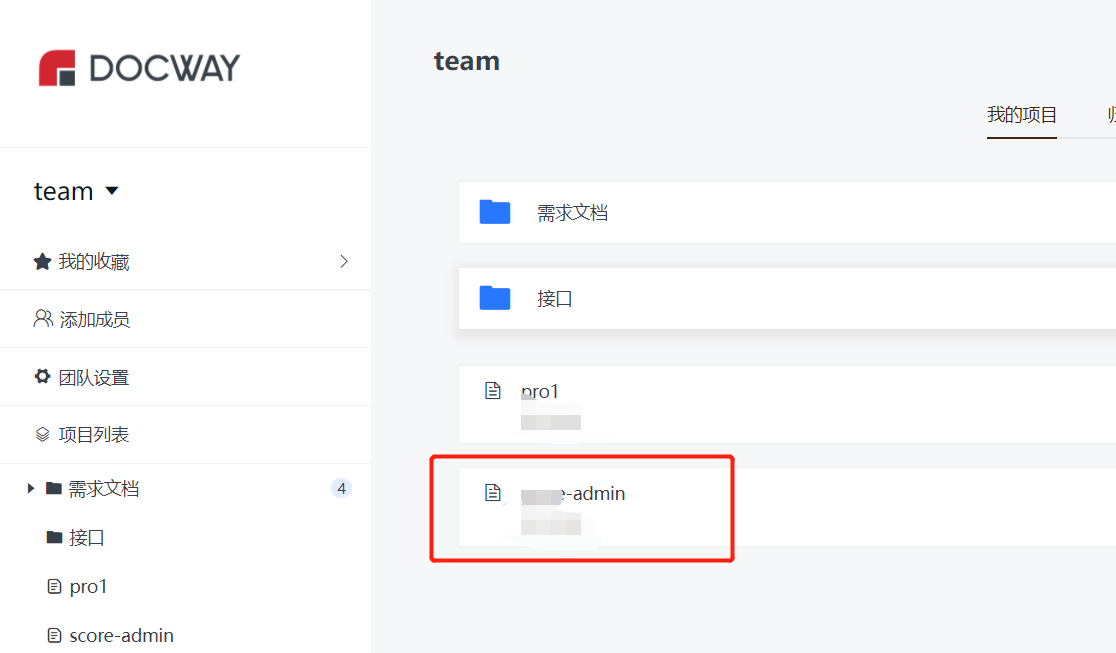Image resolution: width=1116 pixels, height=653 pixels.
Task: Expand the 需求文档 tree arrow
Action: 29,488
